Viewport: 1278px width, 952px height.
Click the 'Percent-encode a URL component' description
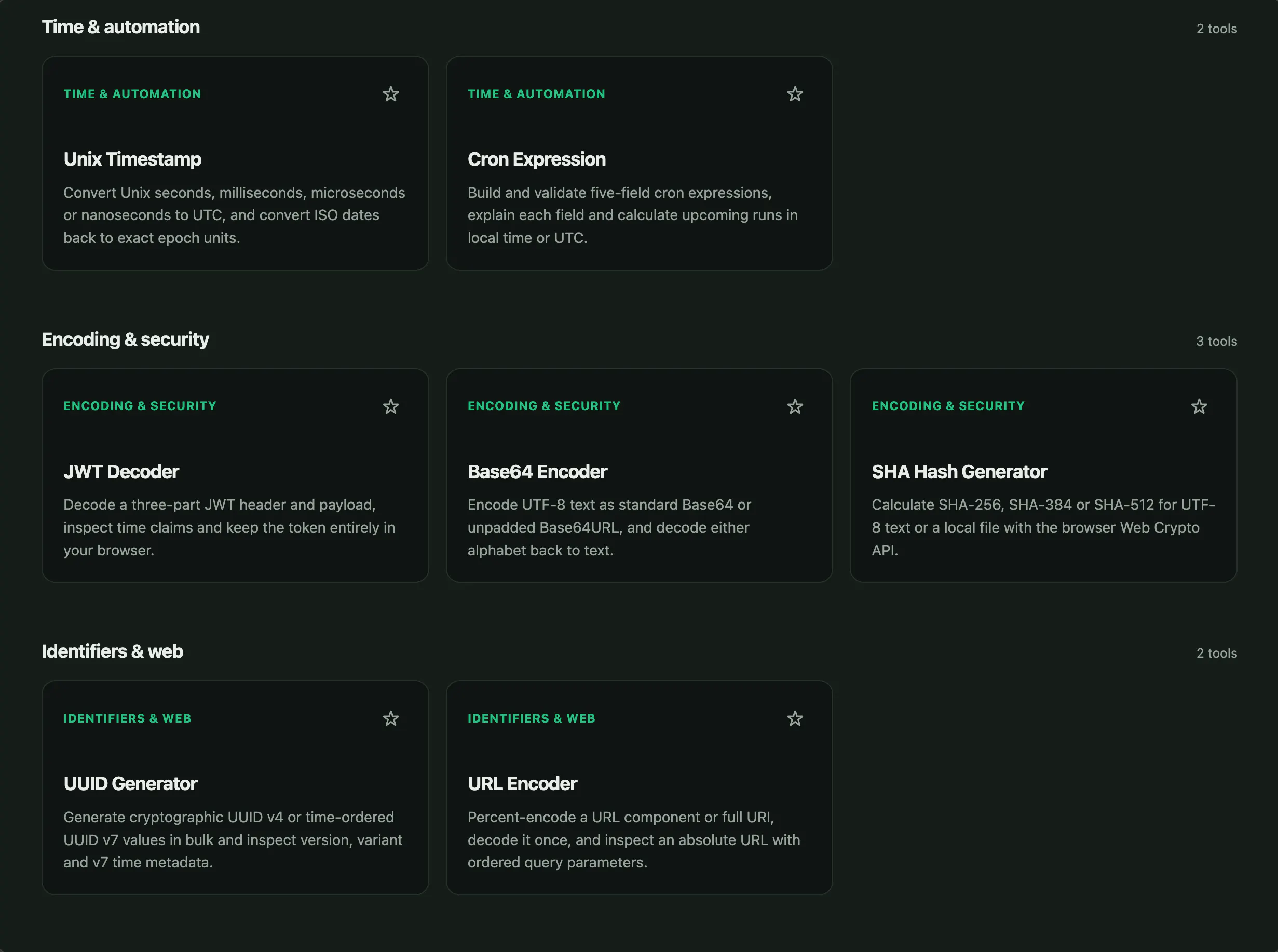[x=634, y=840]
